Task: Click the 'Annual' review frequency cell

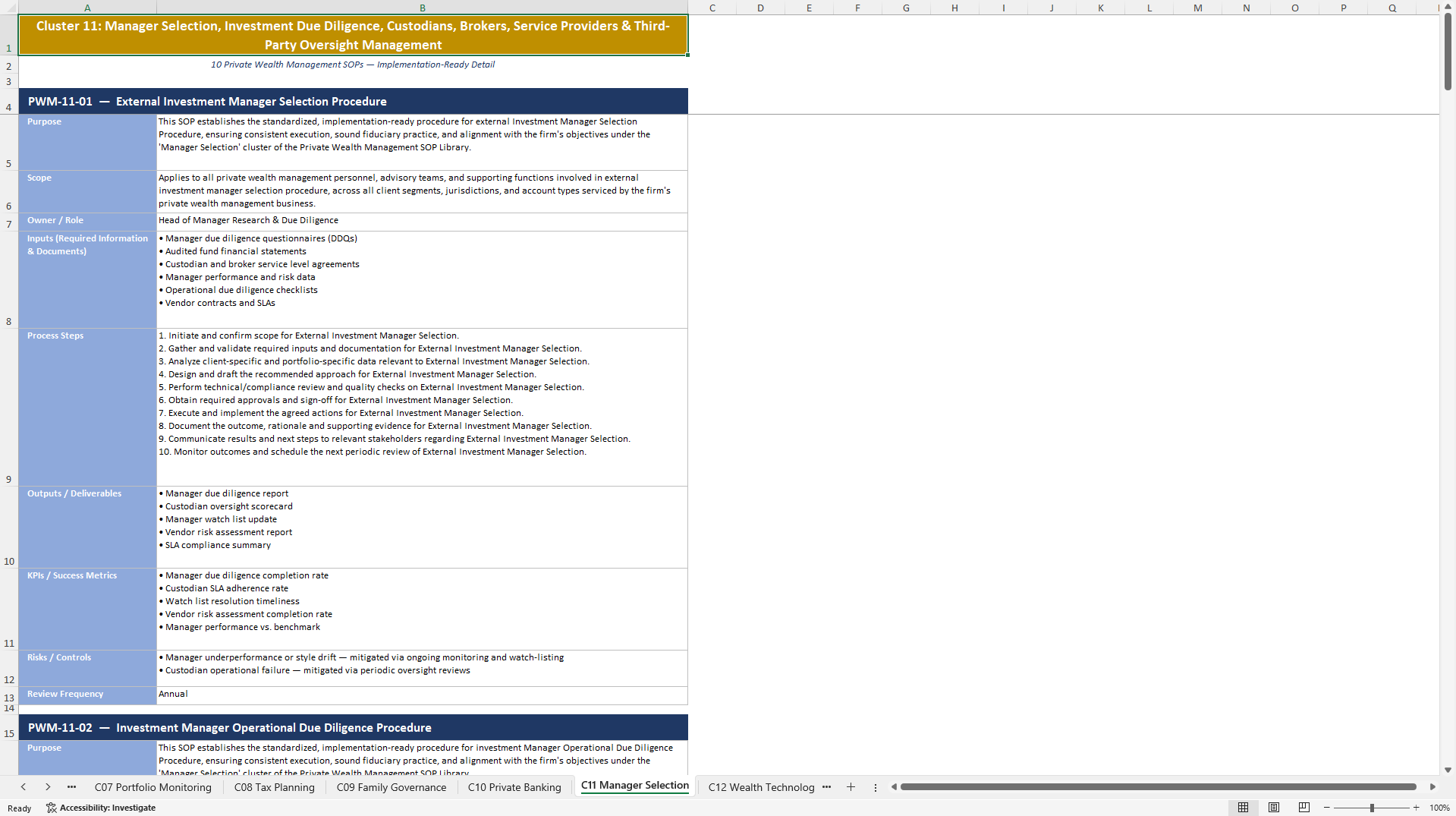Action: 422,696
